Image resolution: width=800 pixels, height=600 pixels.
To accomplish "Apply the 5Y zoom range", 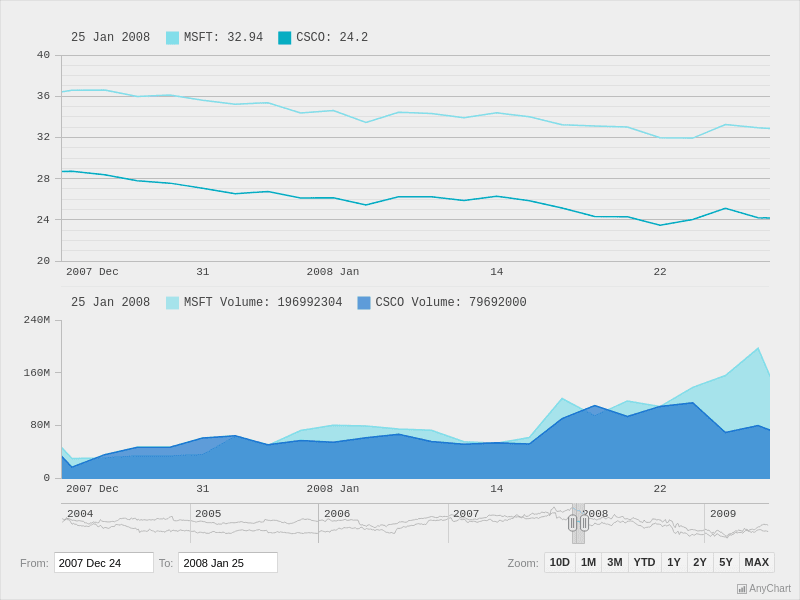I will pyautogui.click(x=726, y=562).
